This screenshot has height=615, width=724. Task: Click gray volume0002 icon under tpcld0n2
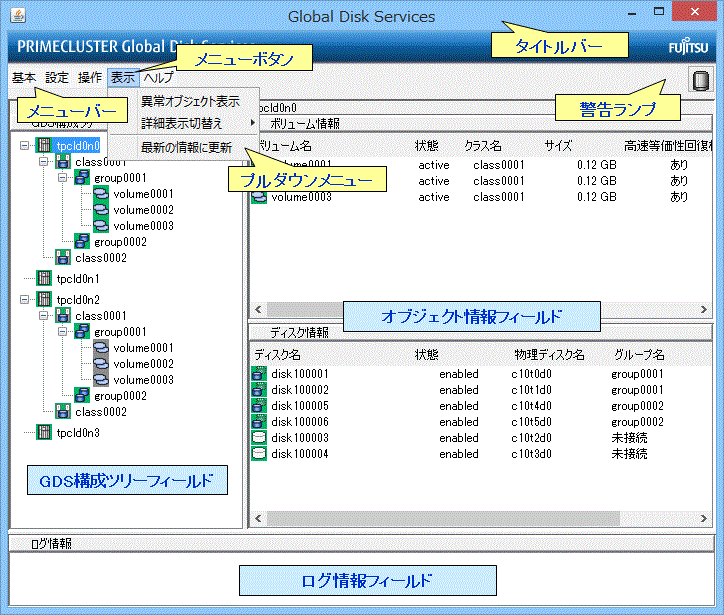point(101,363)
